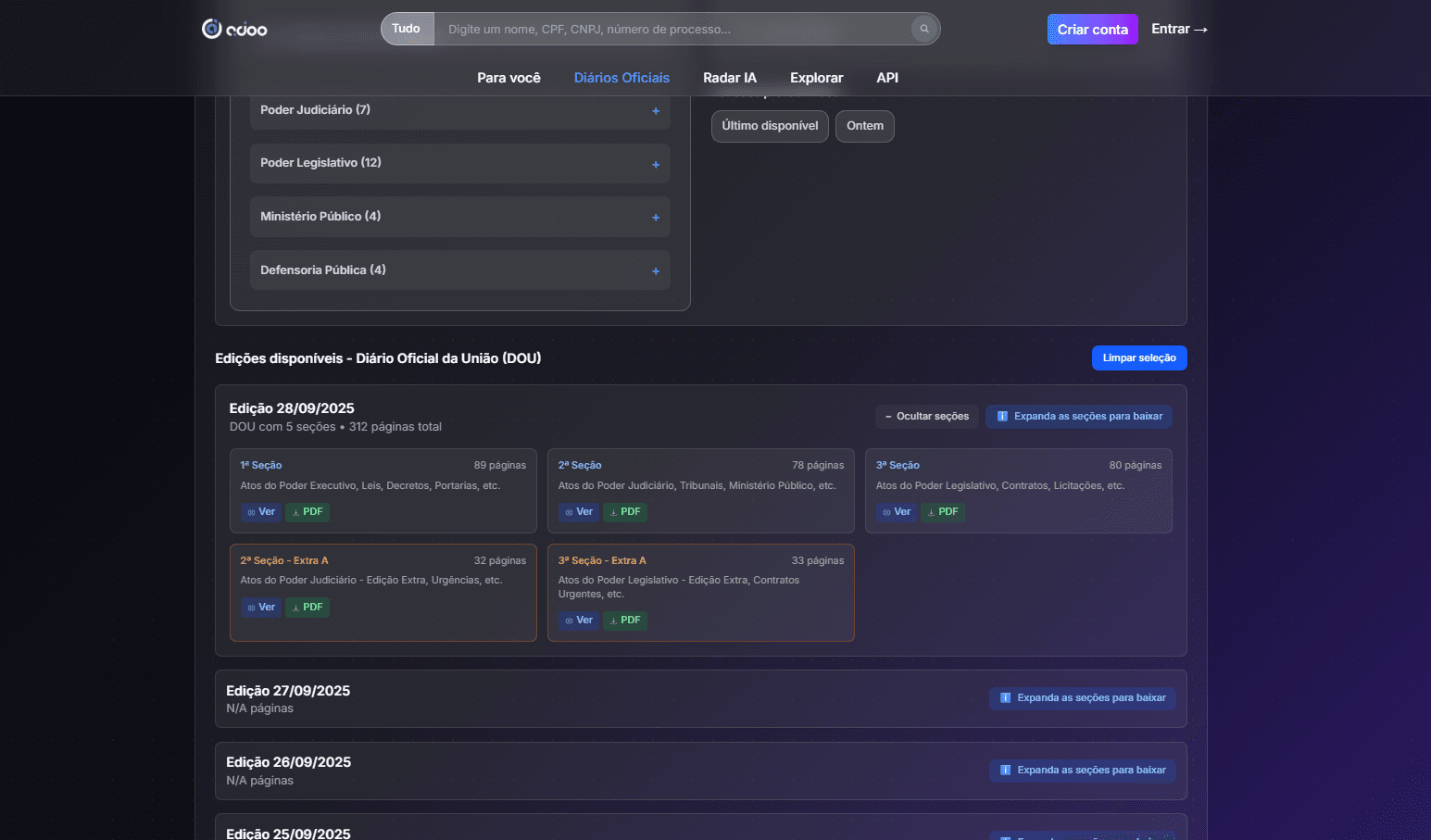Click the 2ª Seção - Extra A title
The image size is (1431, 840).
pyautogui.click(x=284, y=561)
